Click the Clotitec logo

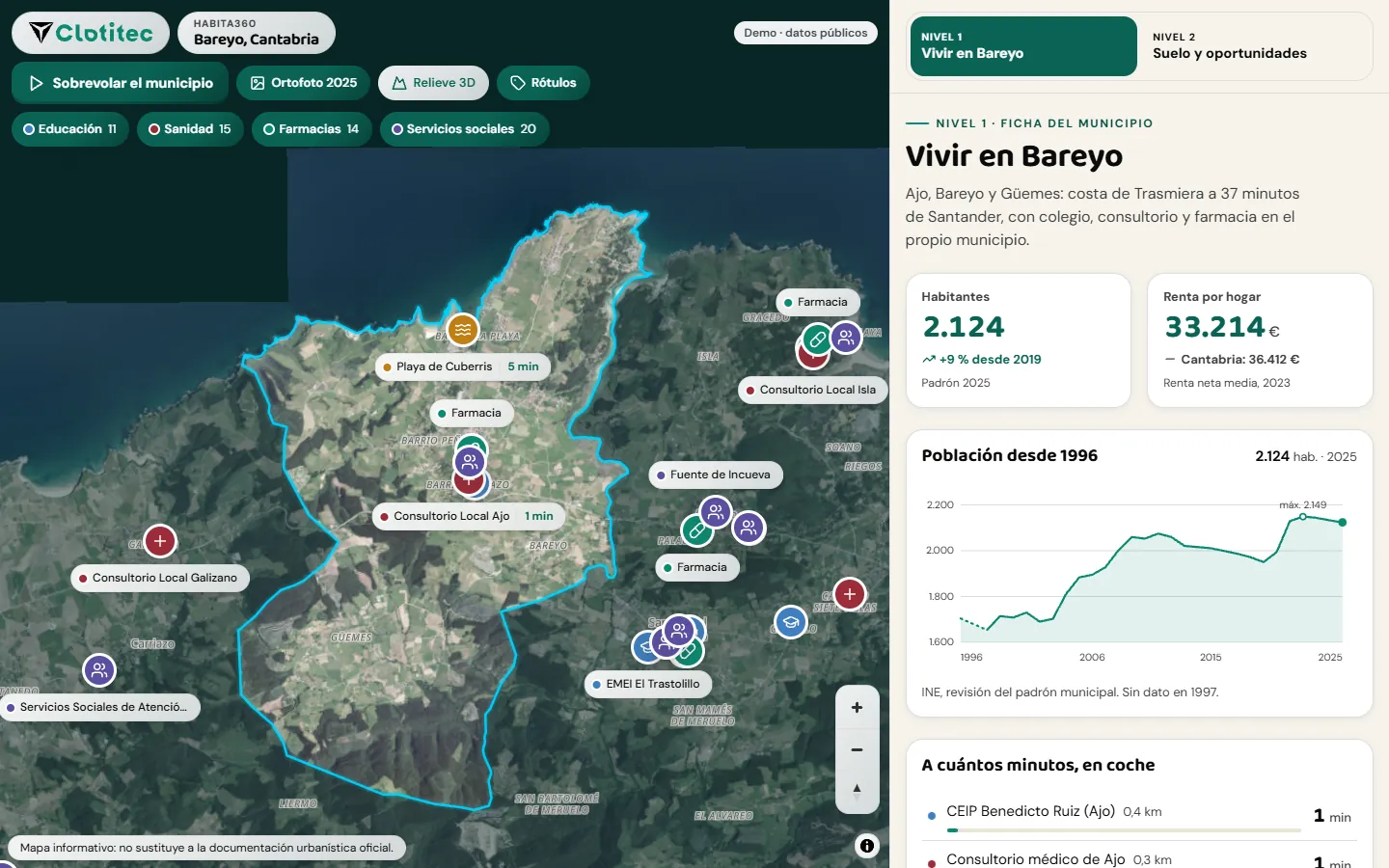[91, 33]
